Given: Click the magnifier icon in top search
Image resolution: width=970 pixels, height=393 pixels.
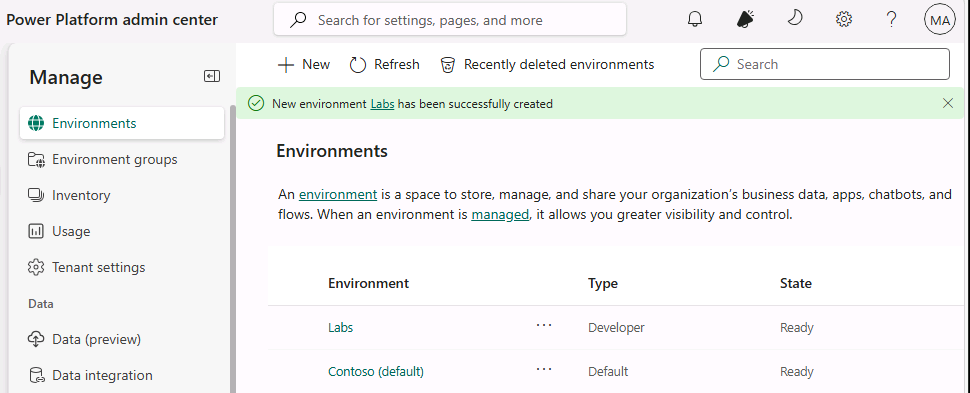Looking at the screenshot, I should 298,20.
